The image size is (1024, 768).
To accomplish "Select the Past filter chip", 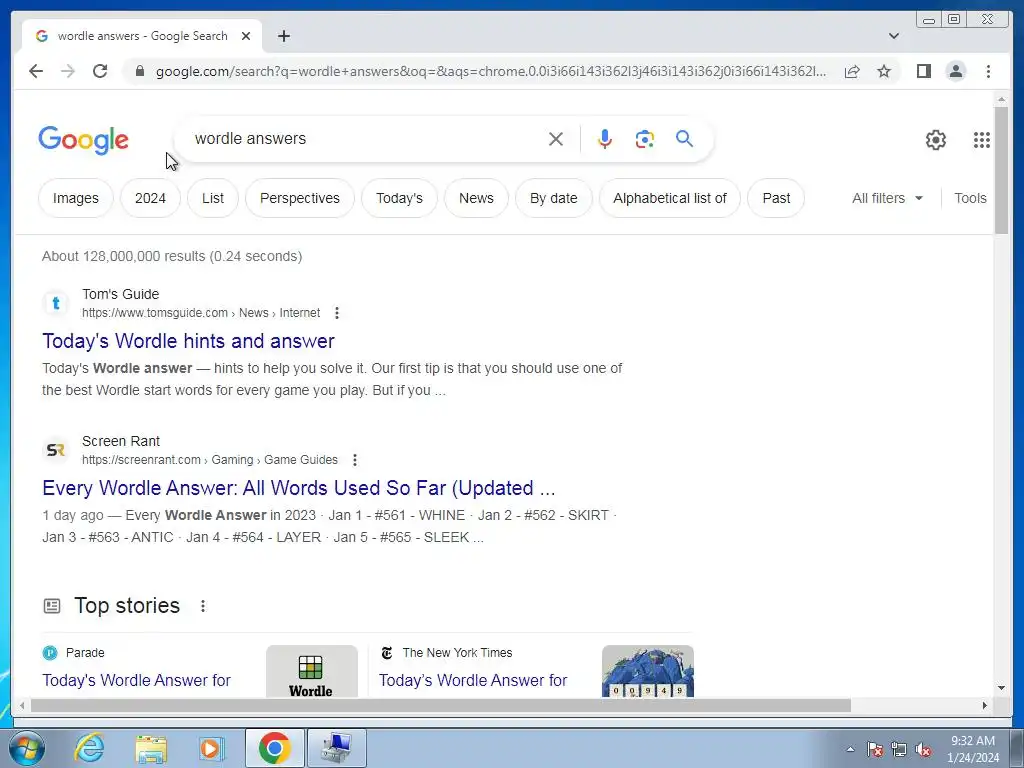I will point(776,198).
